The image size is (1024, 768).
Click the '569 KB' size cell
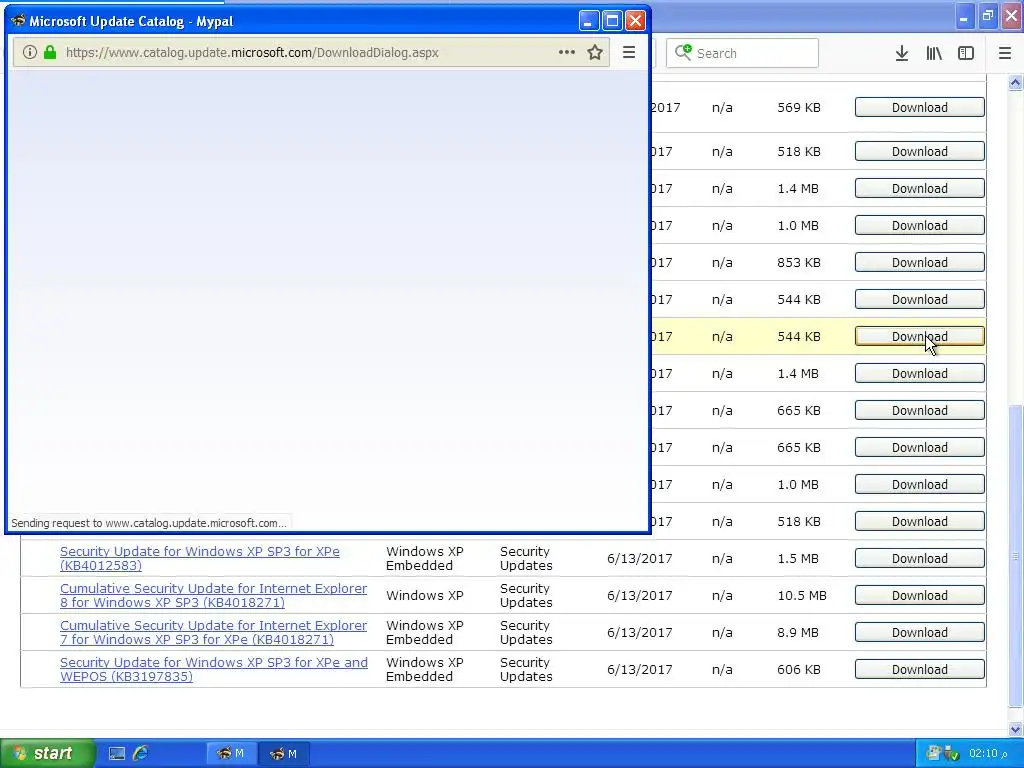[799, 108]
